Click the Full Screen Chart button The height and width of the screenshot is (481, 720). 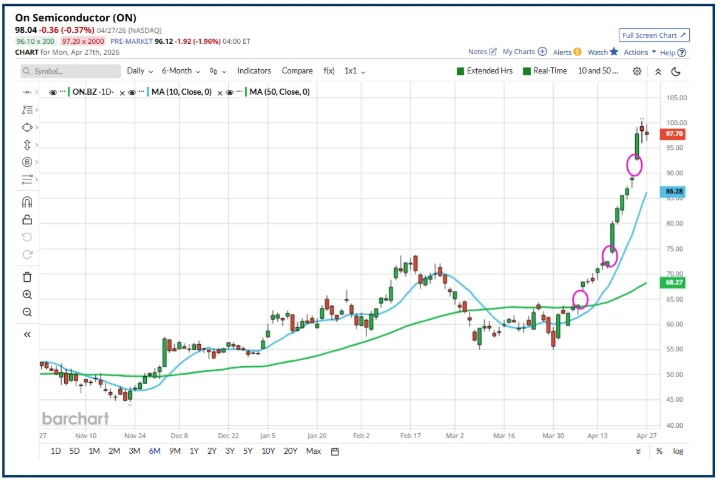(x=654, y=35)
